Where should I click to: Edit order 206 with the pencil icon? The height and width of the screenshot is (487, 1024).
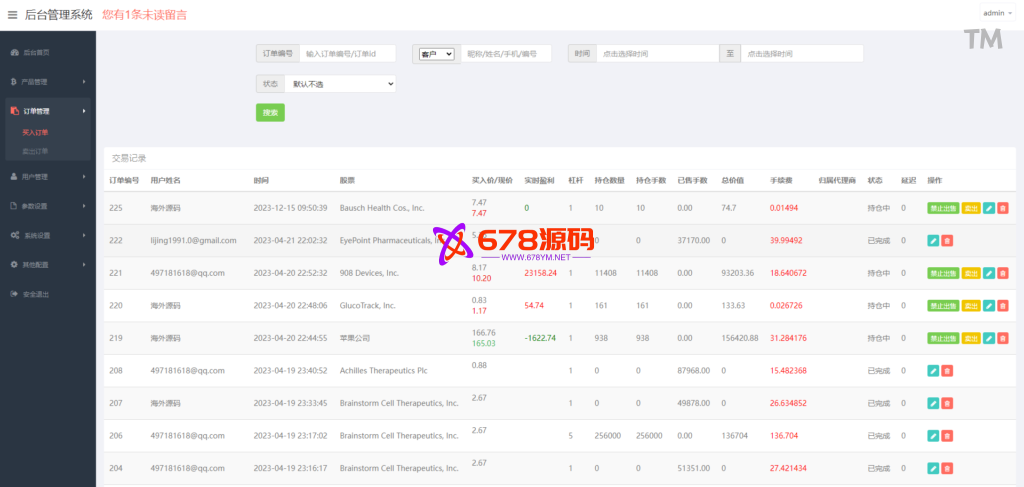933,436
